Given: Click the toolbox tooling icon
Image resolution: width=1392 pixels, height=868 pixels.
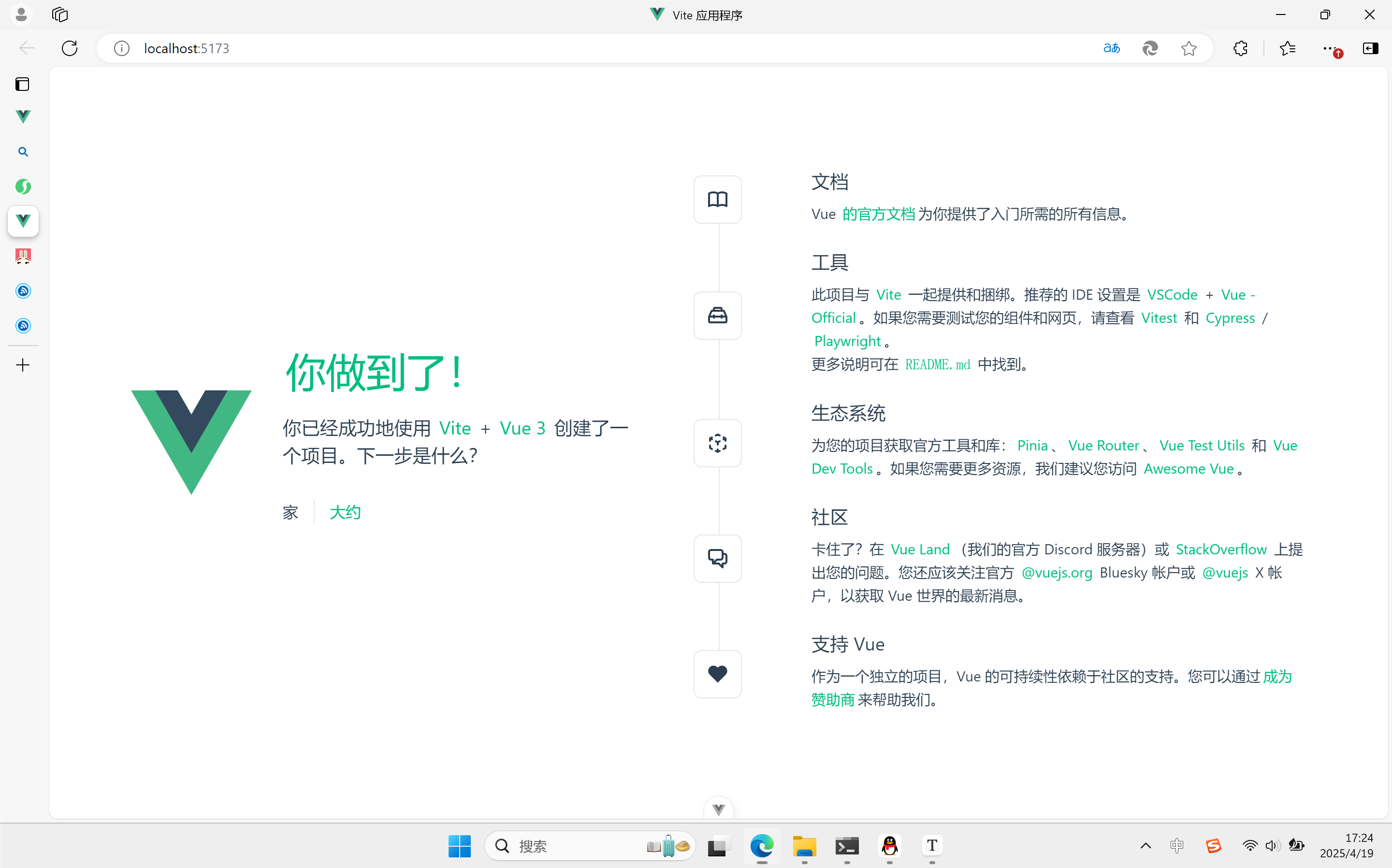Looking at the screenshot, I should click(717, 315).
